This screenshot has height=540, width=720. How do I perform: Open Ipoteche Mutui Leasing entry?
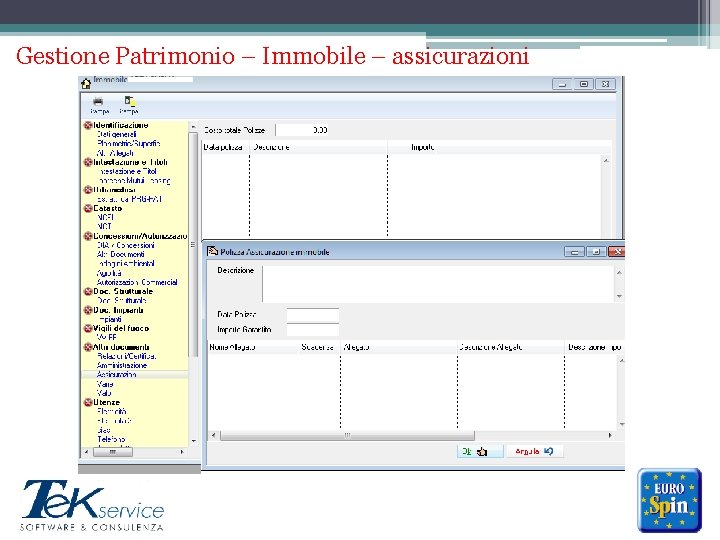pos(135,180)
